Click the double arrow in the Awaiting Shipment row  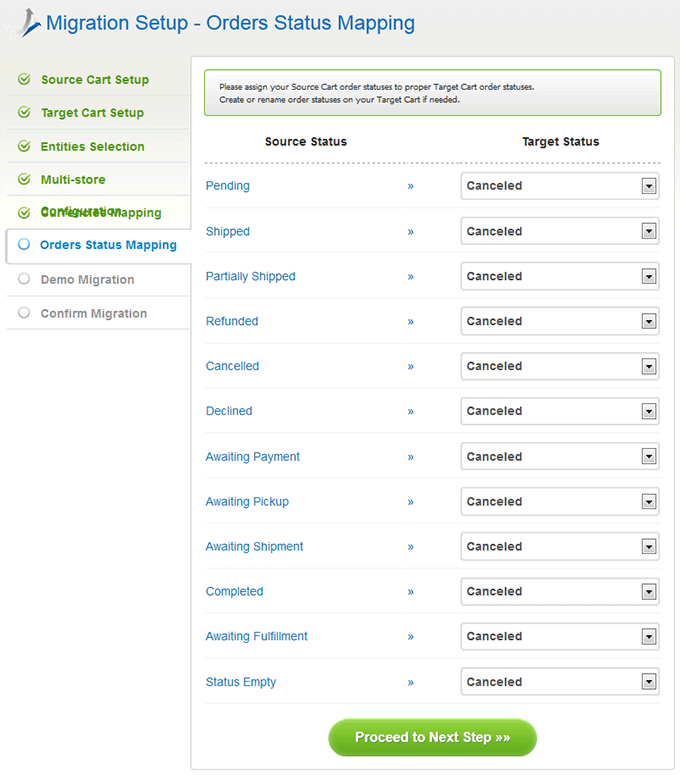[411, 547]
